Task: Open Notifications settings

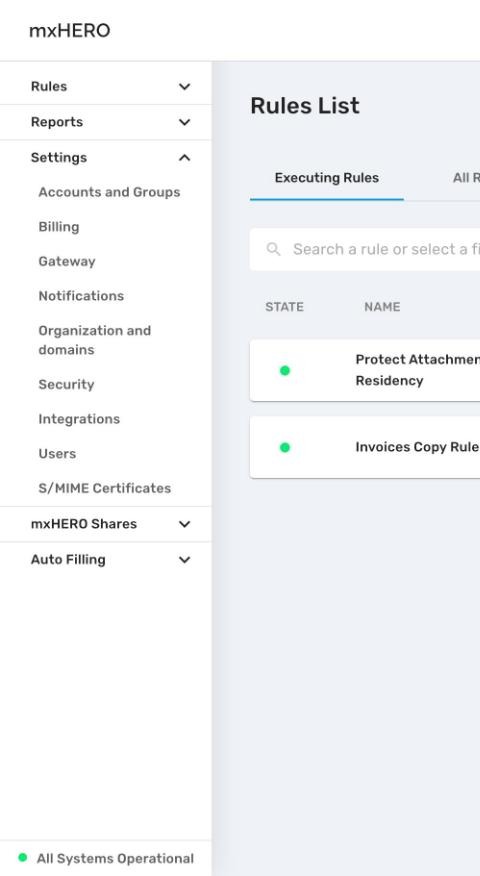Action: pyautogui.click(x=81, y=296)
